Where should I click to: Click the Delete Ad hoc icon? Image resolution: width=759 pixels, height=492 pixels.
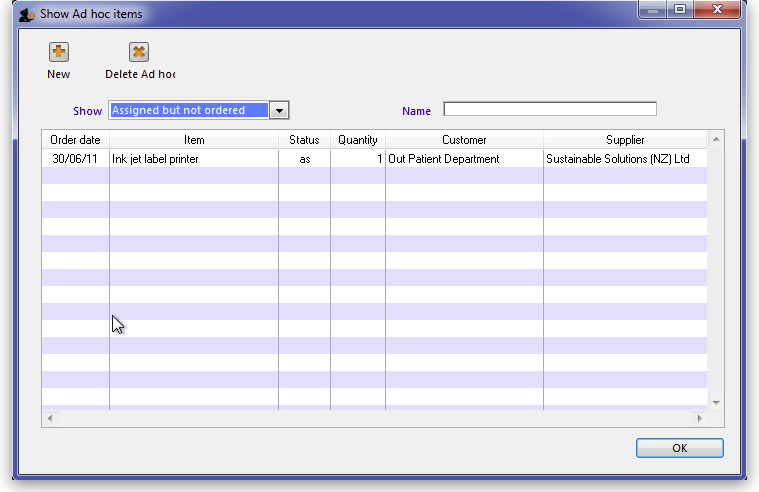tap(139, 53)
